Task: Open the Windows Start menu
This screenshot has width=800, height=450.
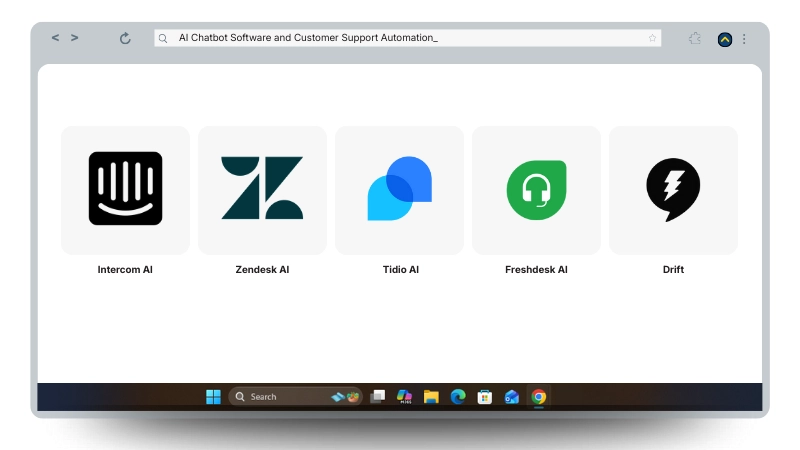Action: pyautogui.click(x=213, y=396)
